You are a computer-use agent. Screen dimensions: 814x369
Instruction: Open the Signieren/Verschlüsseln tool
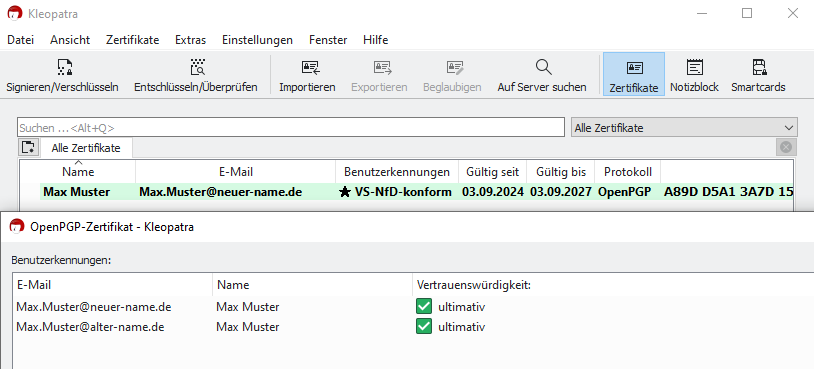coord(62,75)
